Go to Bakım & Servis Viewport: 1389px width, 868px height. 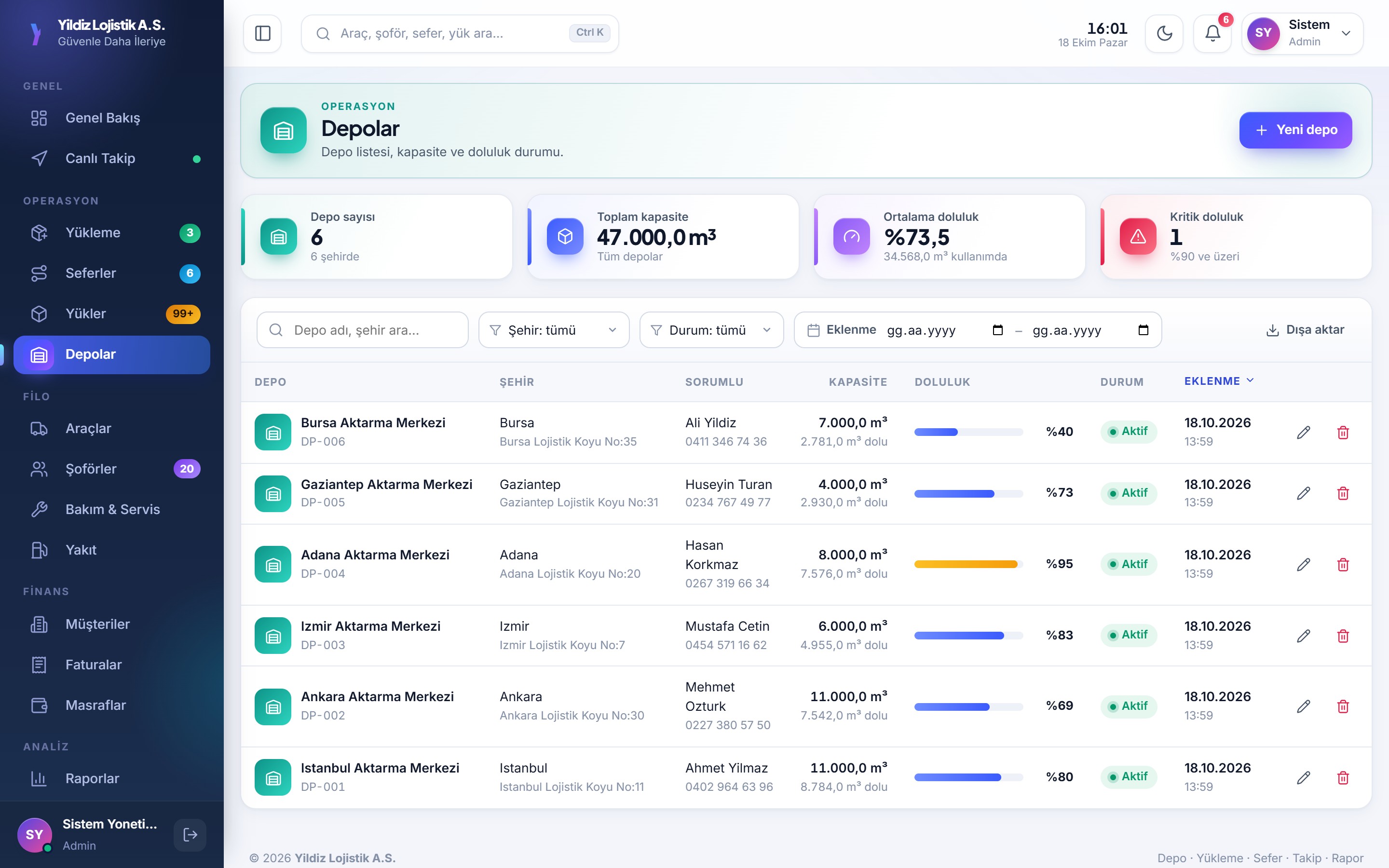[112, 509]
